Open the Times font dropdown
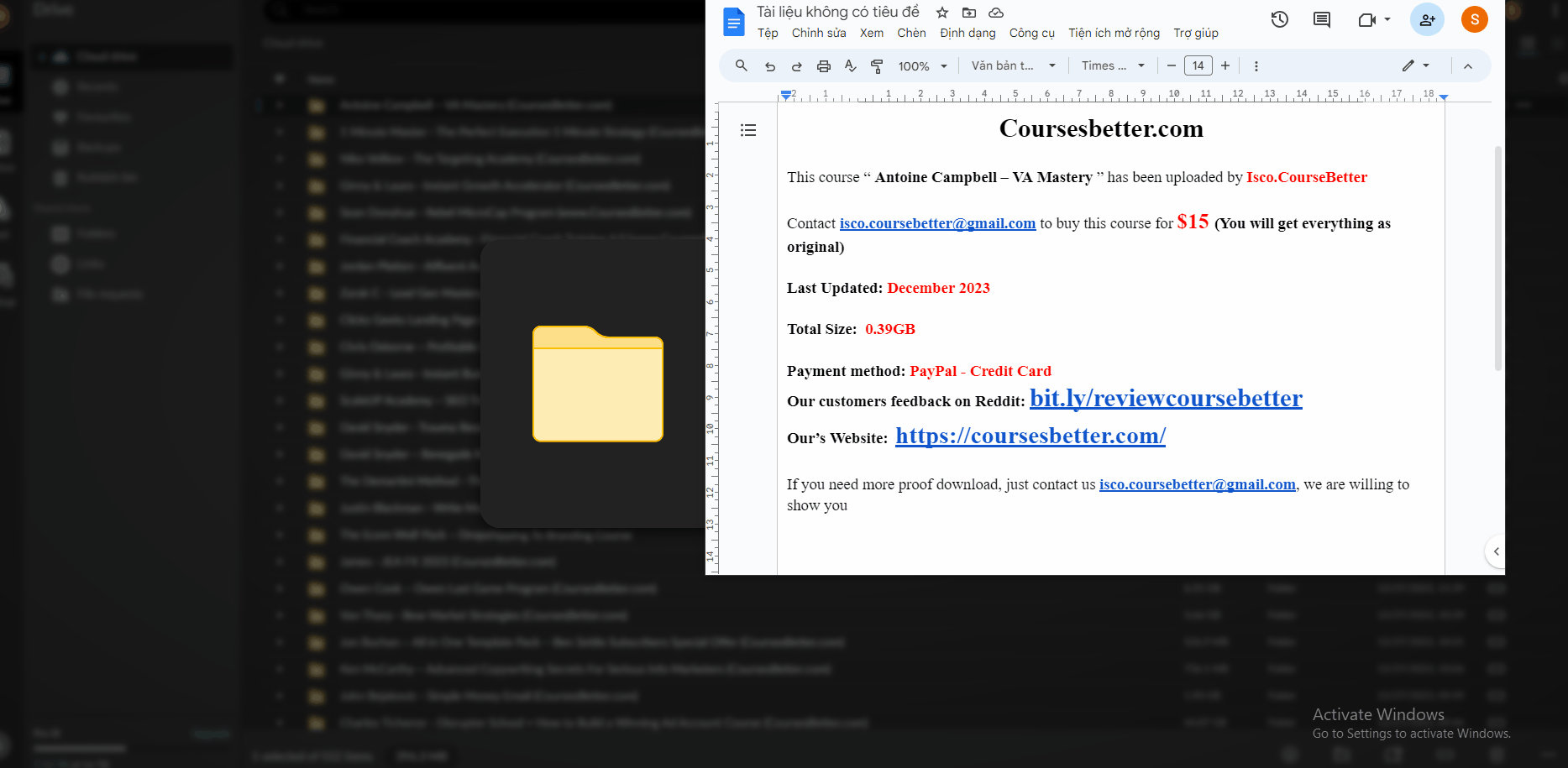1568x768 pixels. point(1113,65)
